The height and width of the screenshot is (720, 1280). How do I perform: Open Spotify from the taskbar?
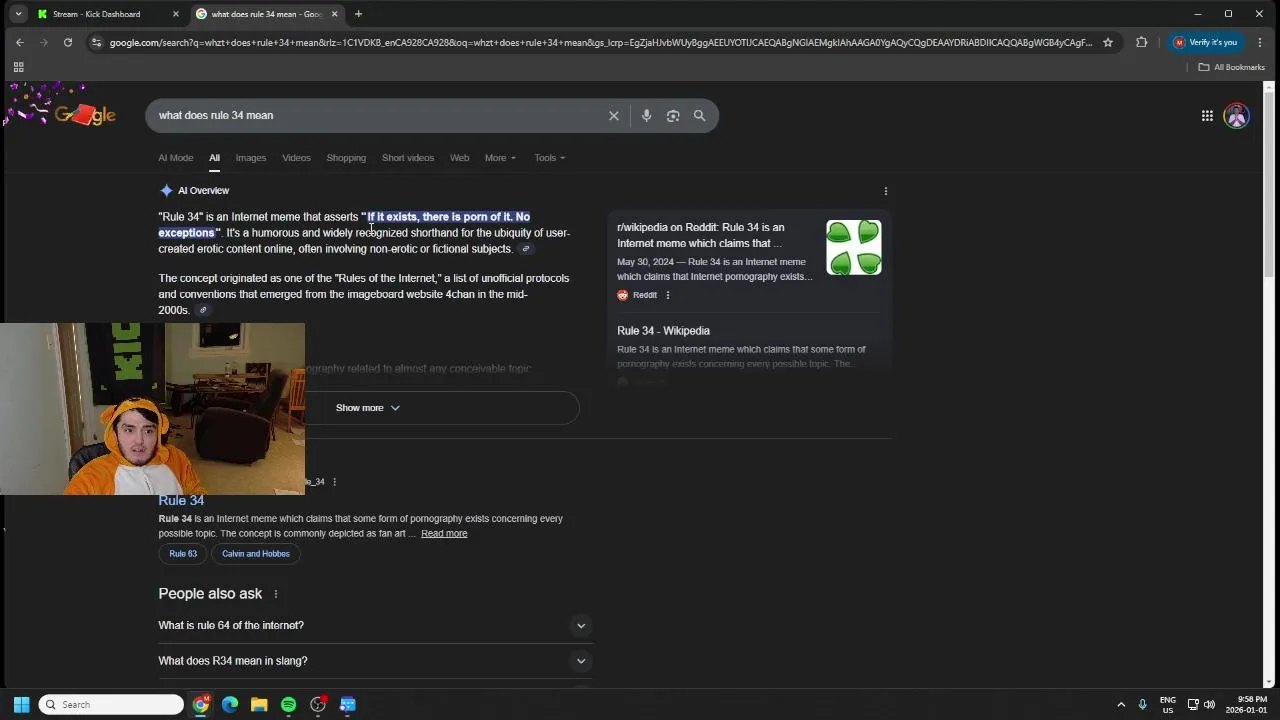pyautogui.click(x=288, y=704)
